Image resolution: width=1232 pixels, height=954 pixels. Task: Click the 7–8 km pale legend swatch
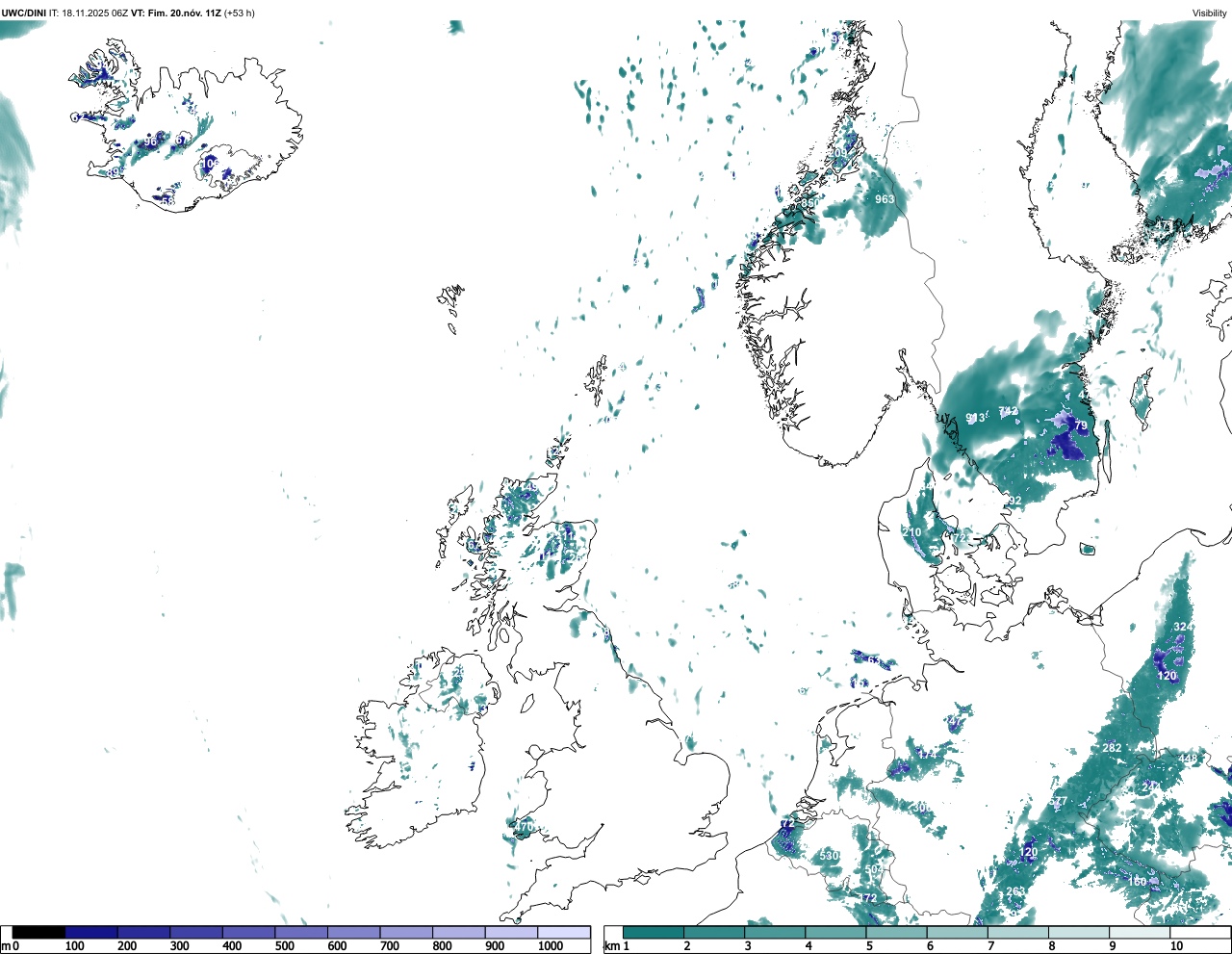coord(1018,932)
